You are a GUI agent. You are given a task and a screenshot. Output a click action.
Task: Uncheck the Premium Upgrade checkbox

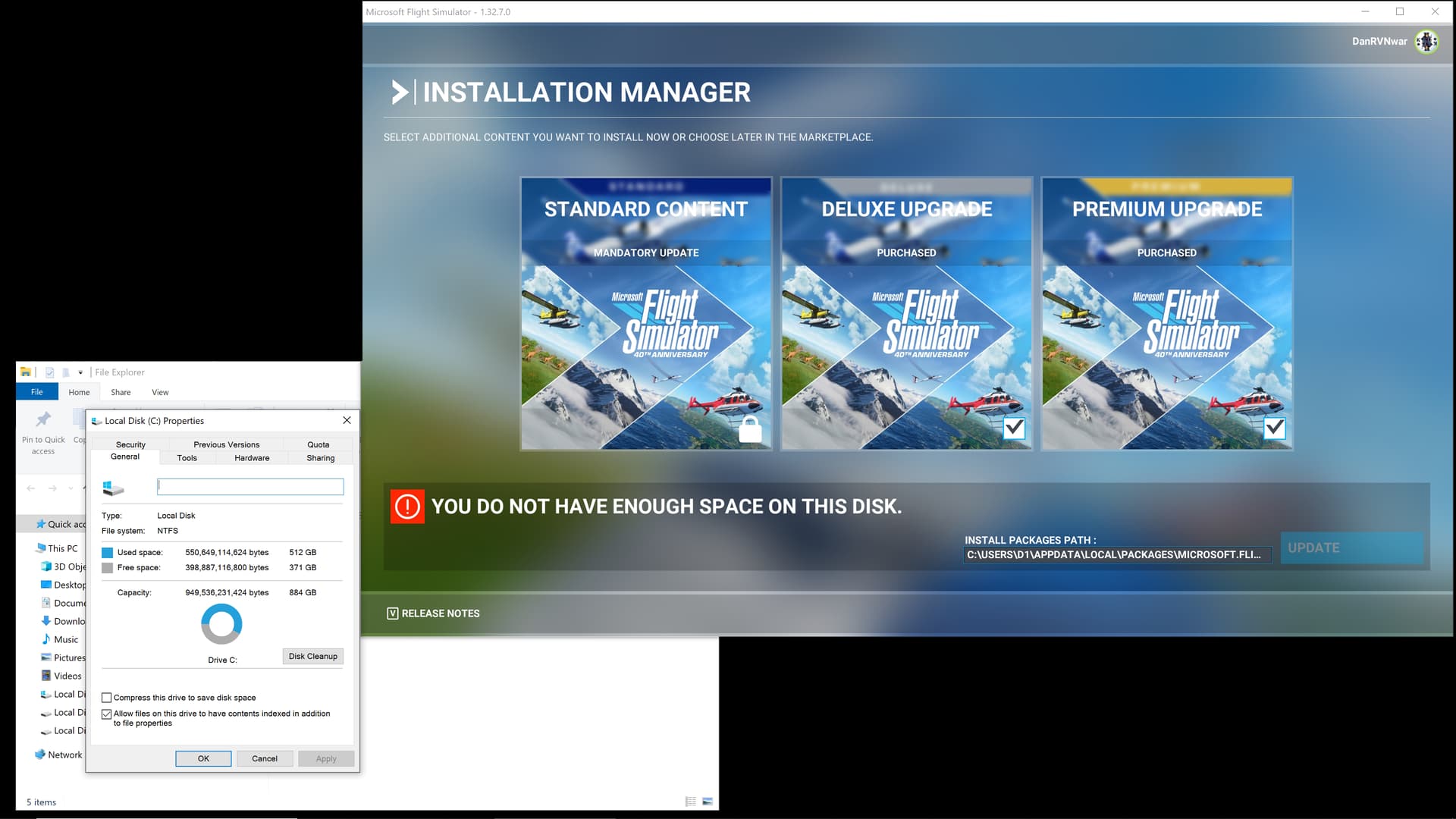pyautogui.click(x=1275, y=428)
